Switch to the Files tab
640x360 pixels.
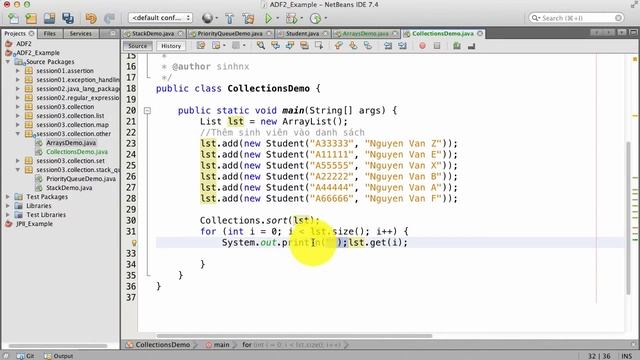pyautogui.click(x=49, y=33)
